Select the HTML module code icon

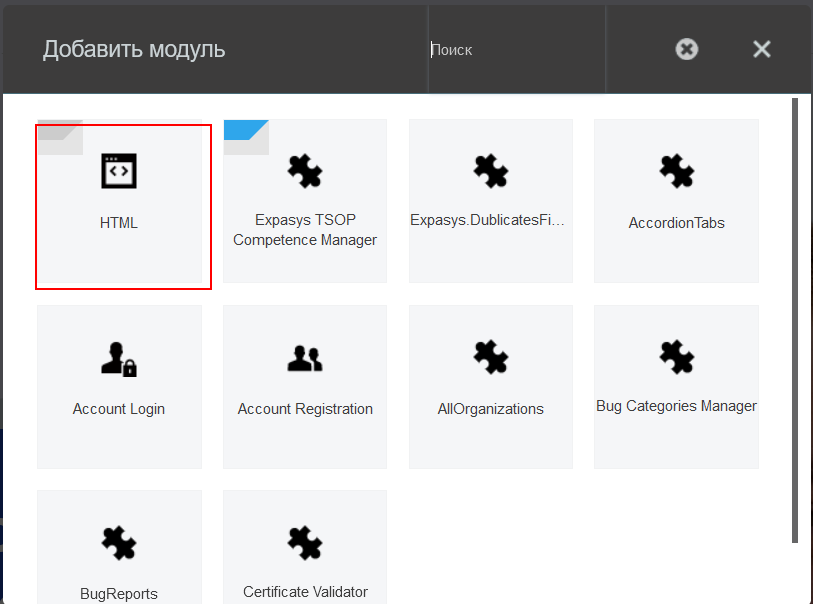(x=119, y=171)
